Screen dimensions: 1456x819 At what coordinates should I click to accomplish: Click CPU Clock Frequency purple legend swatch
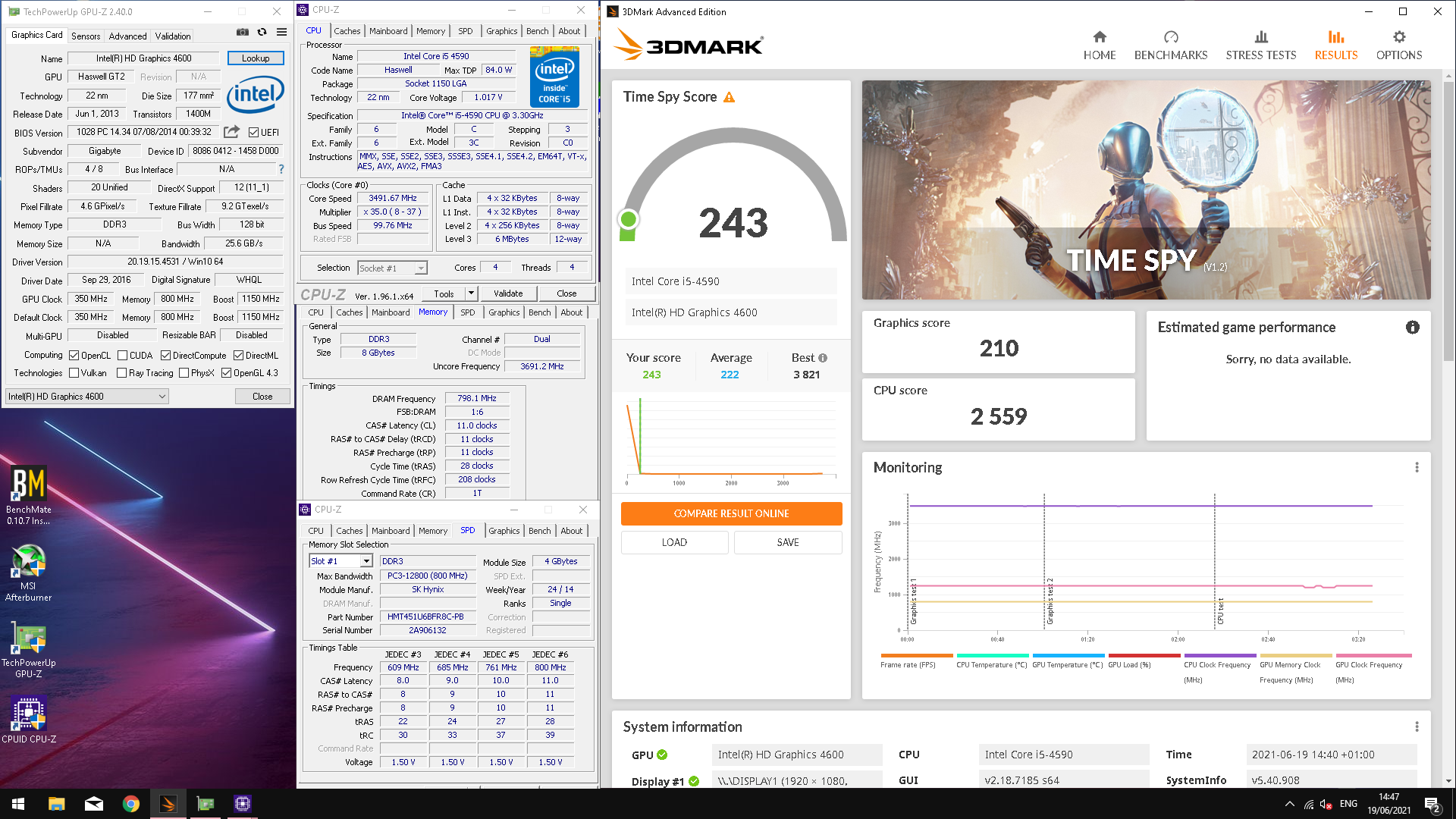coord(1220,655)
